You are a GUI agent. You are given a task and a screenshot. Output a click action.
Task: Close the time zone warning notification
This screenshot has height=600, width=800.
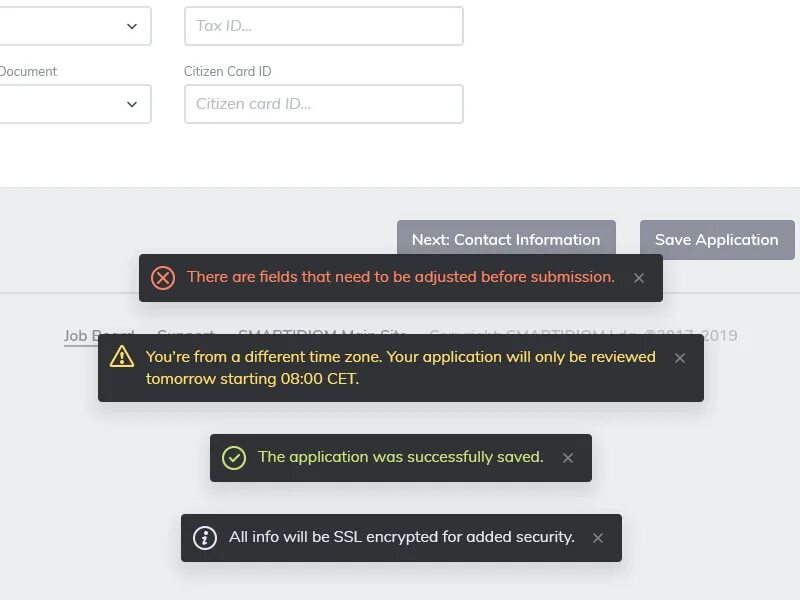pyautogui.click(x=680, y=358)
